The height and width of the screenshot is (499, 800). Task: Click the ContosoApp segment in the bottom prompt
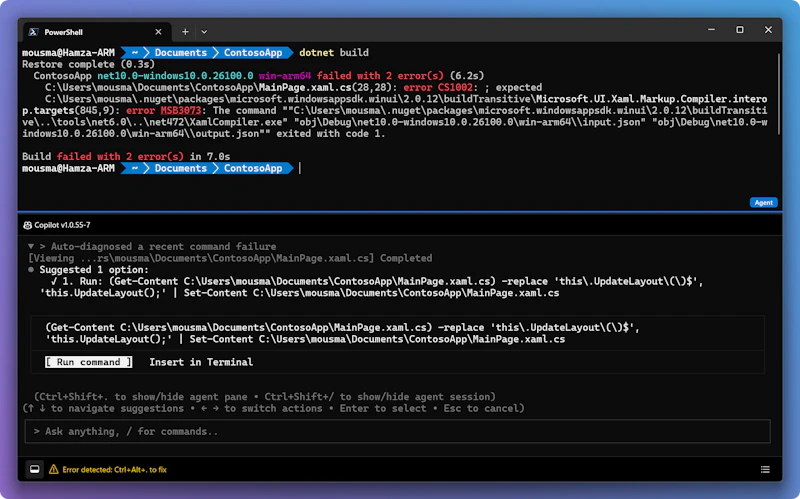click(253, 168)
